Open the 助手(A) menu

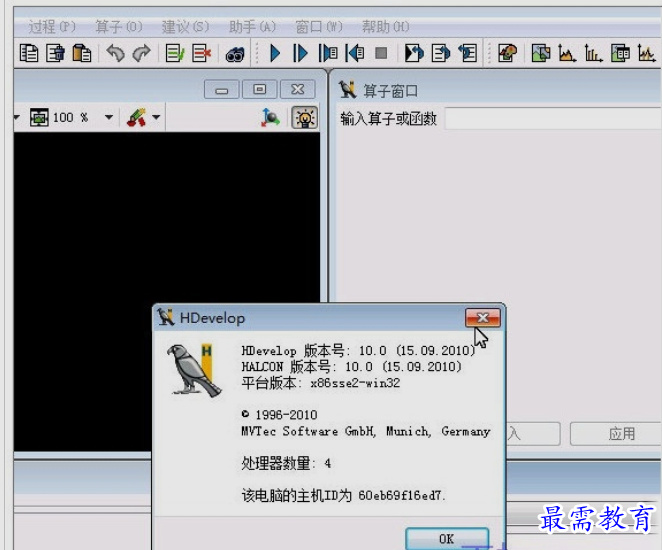click(252, 27)
